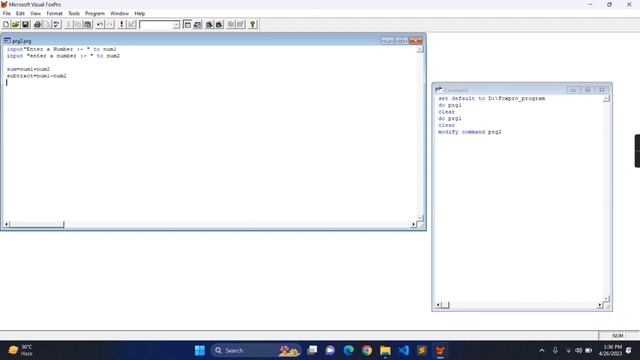Image resolution: width=640 pixels, height=360 pixels.
Task: Click the Form wizard toolbar icon
Action: [x=209, y=24]
